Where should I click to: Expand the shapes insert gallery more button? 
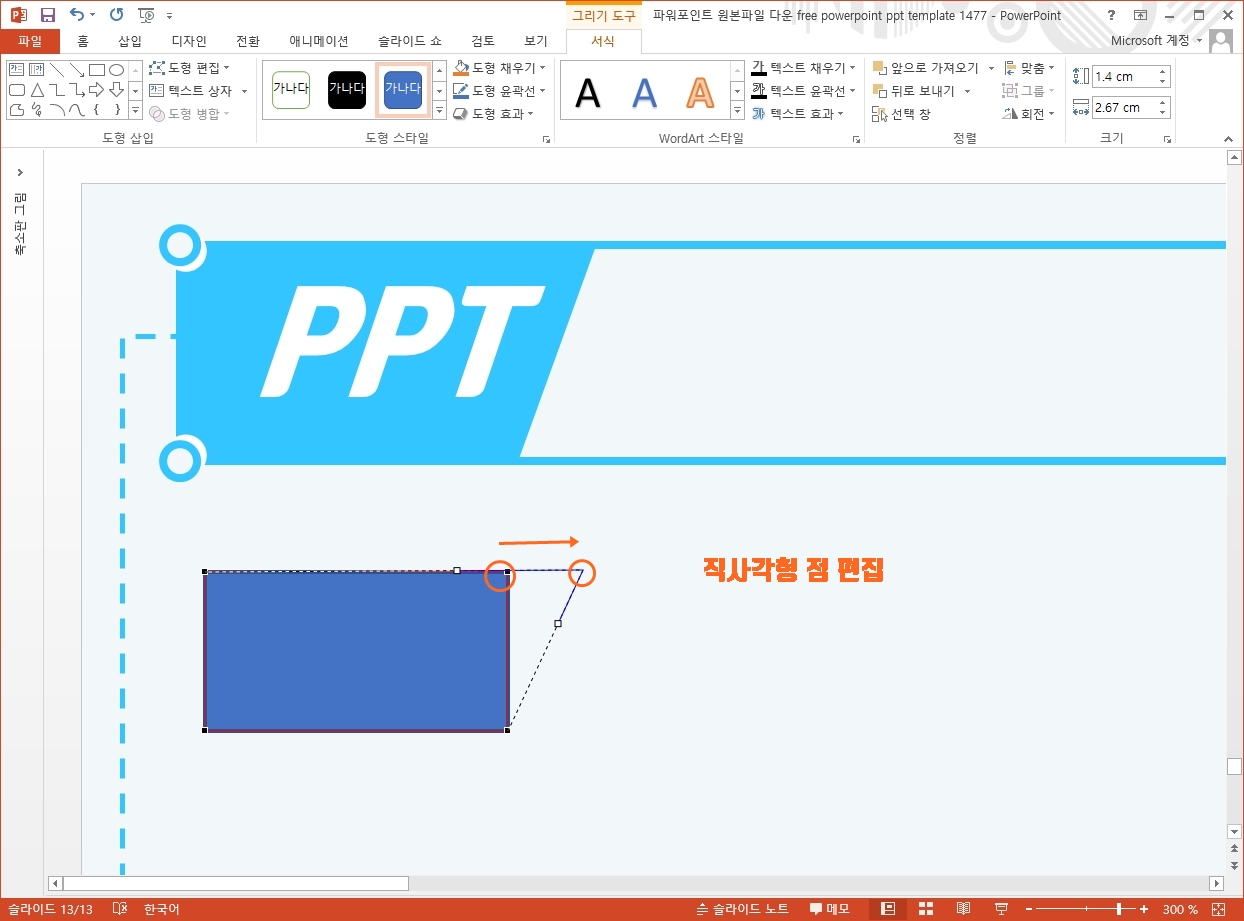(x=137, y=109)
